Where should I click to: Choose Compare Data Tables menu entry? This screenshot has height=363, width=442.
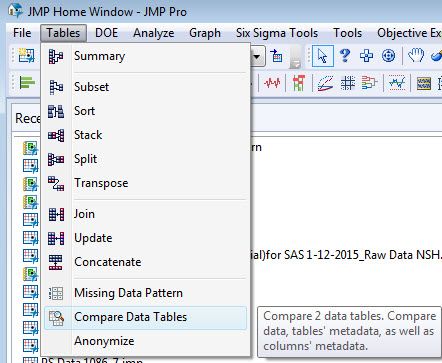click(145, 317)
